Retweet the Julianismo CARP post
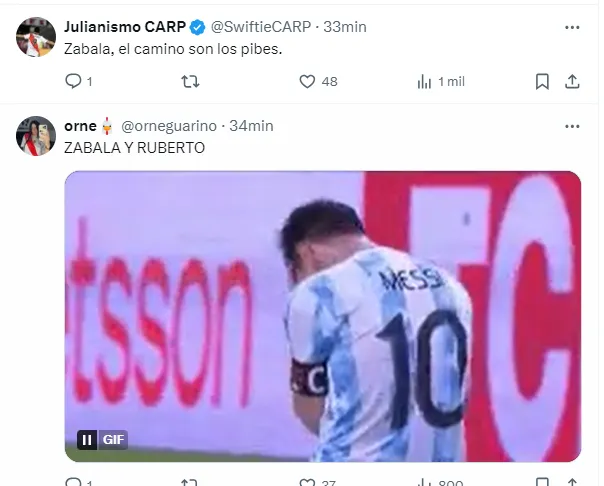Viewport: 604px width, 486px height. pyautogui.click(x=190, y=82)
